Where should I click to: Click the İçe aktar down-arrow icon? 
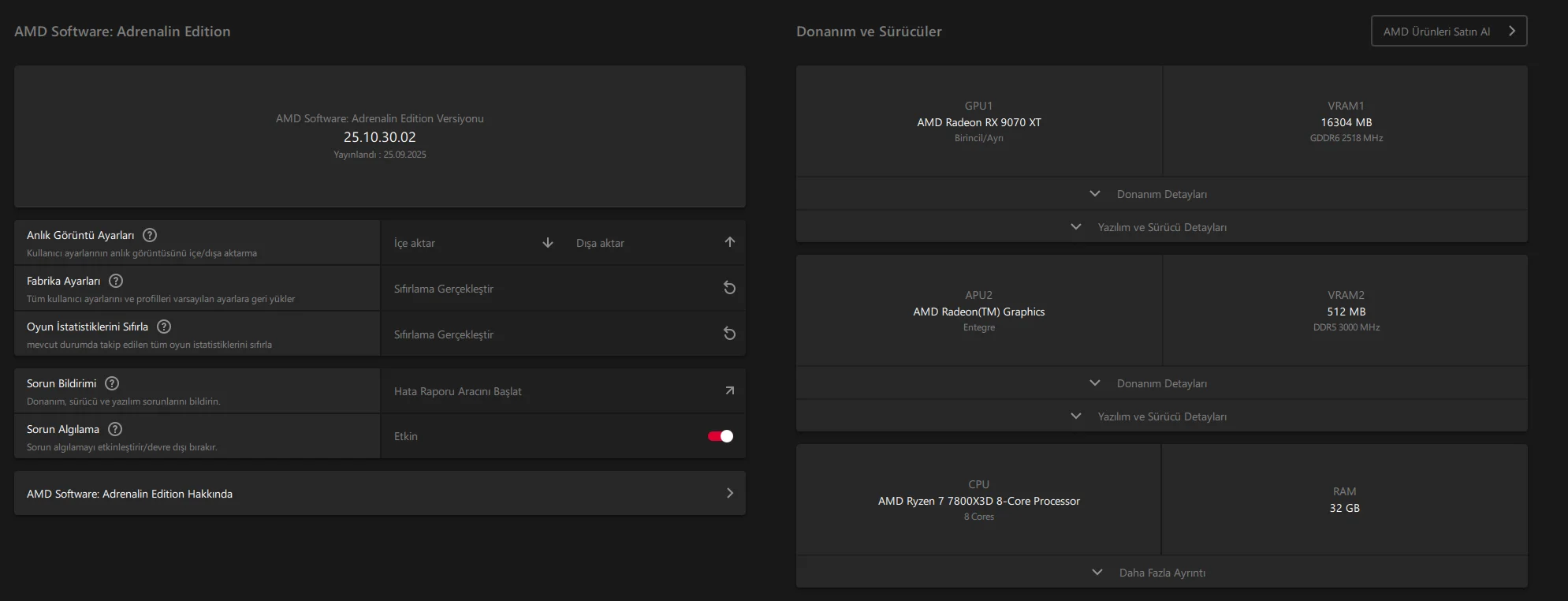pos(548,243)
